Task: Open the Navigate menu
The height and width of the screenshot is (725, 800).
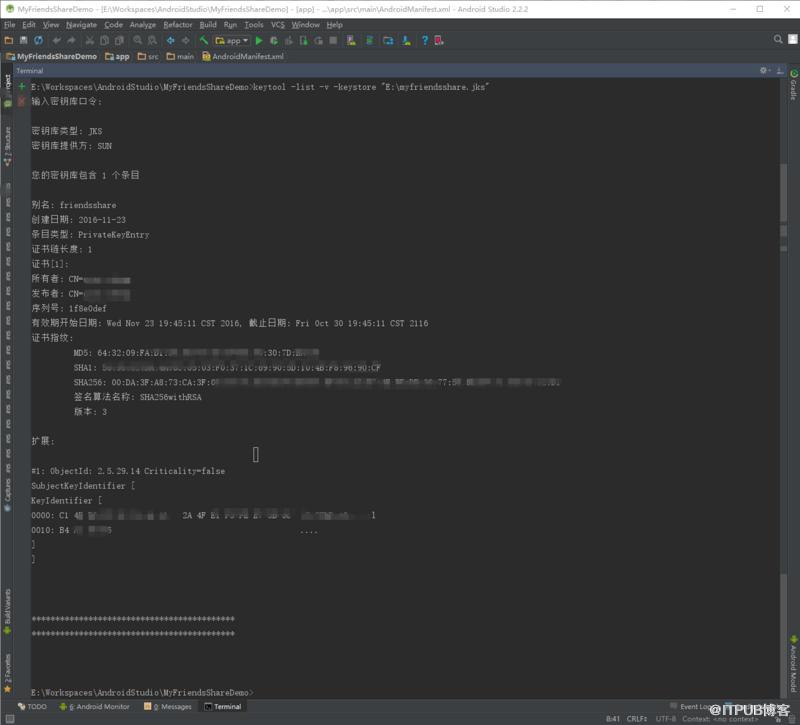Action: click(x=81, y=24)
